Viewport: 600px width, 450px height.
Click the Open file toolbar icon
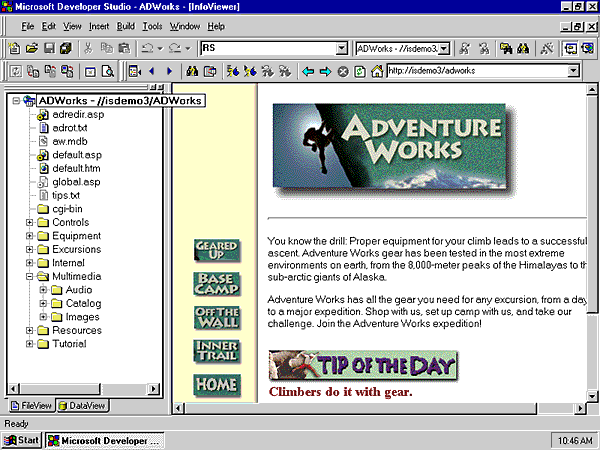pos(32,48)
